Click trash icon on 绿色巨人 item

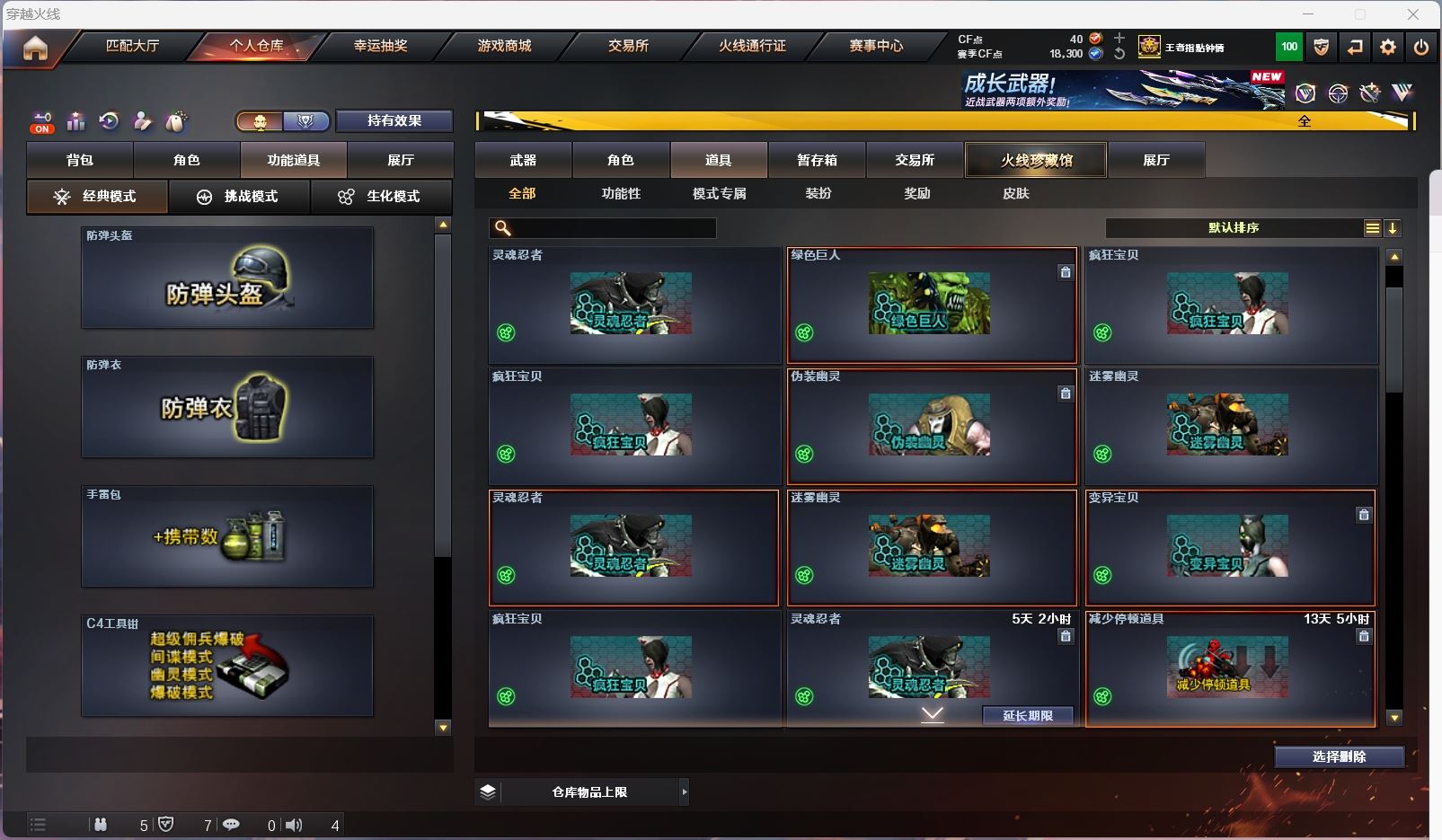coord(1065,272)
